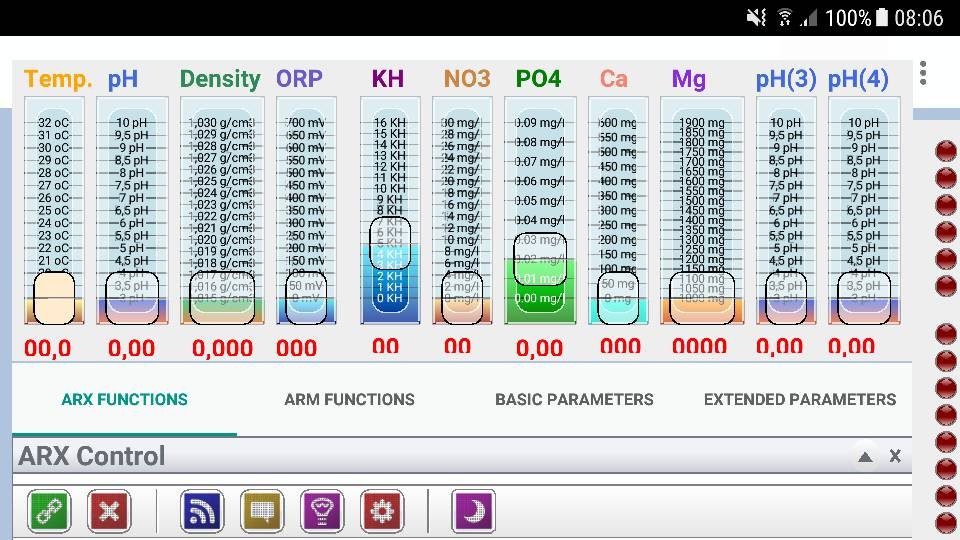The width and height of the screenshot is (960, 540).
Task: Switch to the ARM FUNCTIONS tab
Action: [349, 399]
